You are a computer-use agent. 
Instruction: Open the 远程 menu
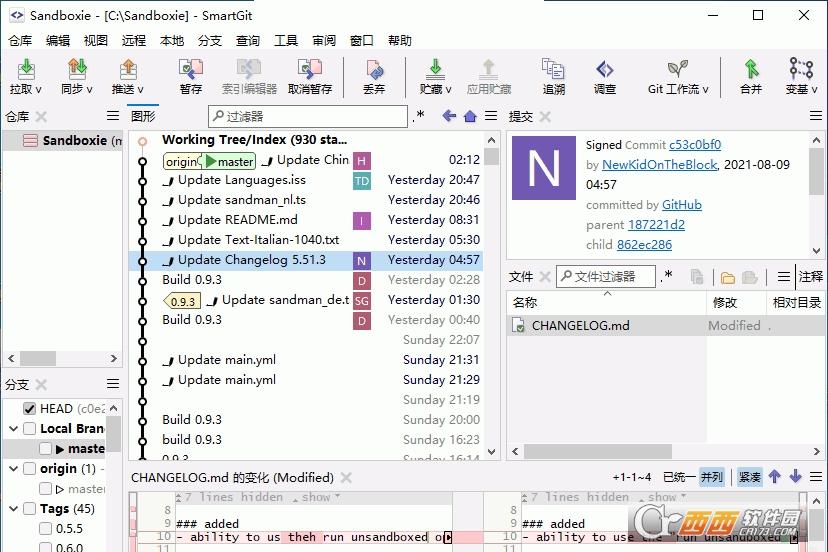(134, 41)
